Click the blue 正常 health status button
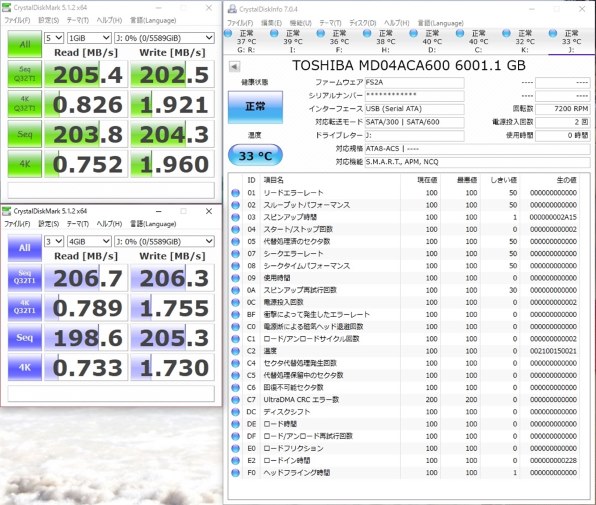The width and height of the screenshot is (596, 505). 255,107
